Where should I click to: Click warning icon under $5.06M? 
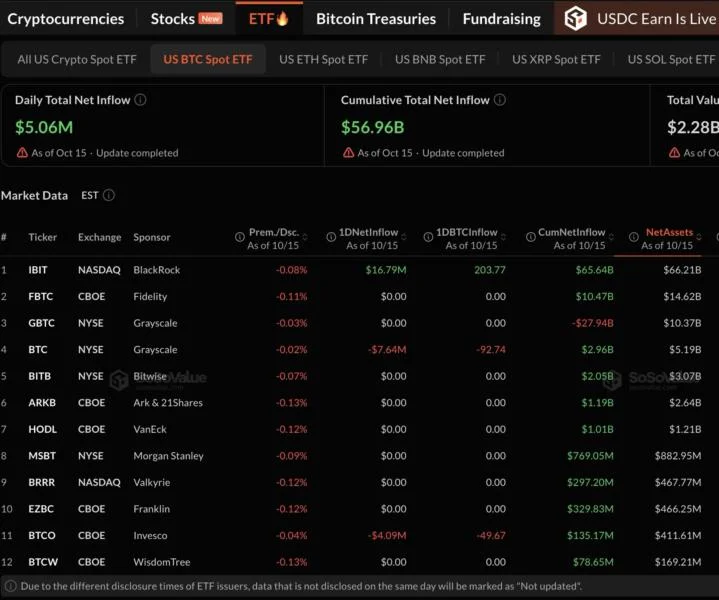click(22, 152)
